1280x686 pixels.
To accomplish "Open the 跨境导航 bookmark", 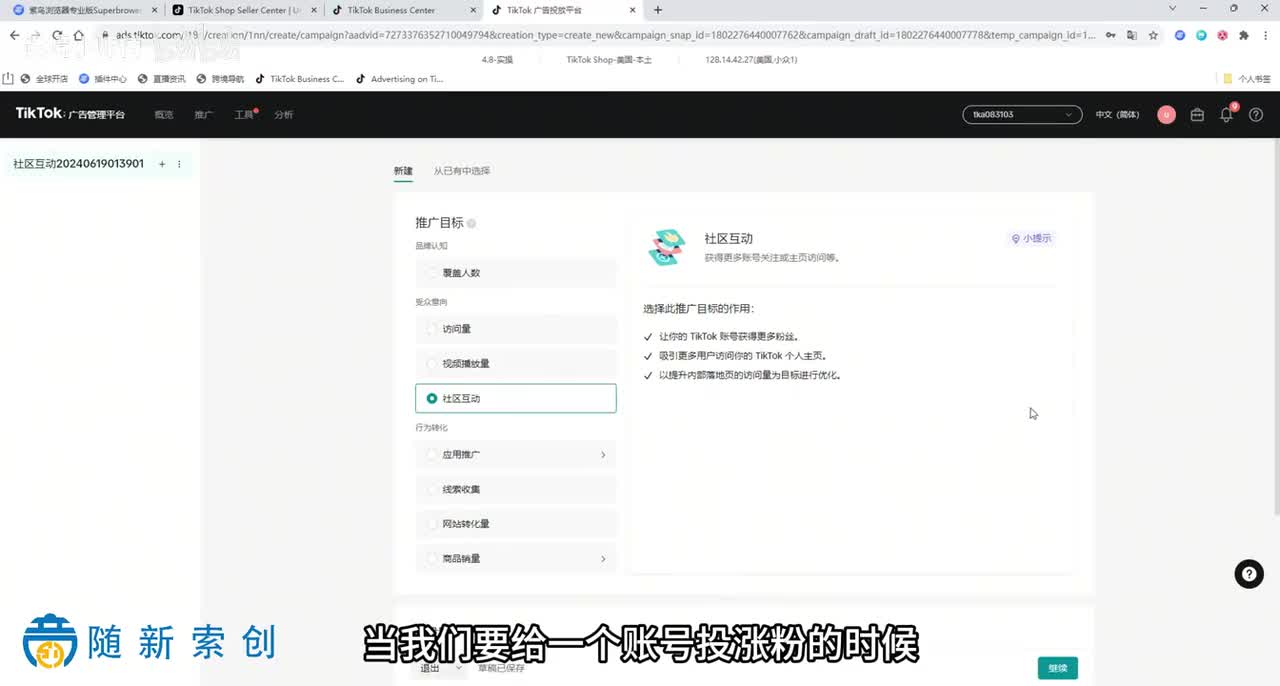I will pyautogui.click(x=220, y=79).
